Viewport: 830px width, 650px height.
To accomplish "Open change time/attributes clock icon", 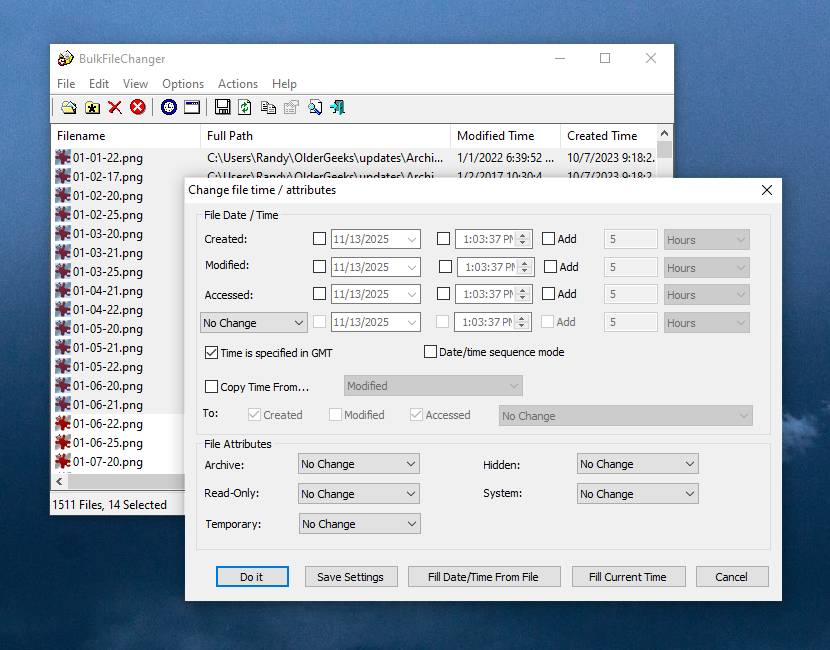I will [x=169, y=107].
